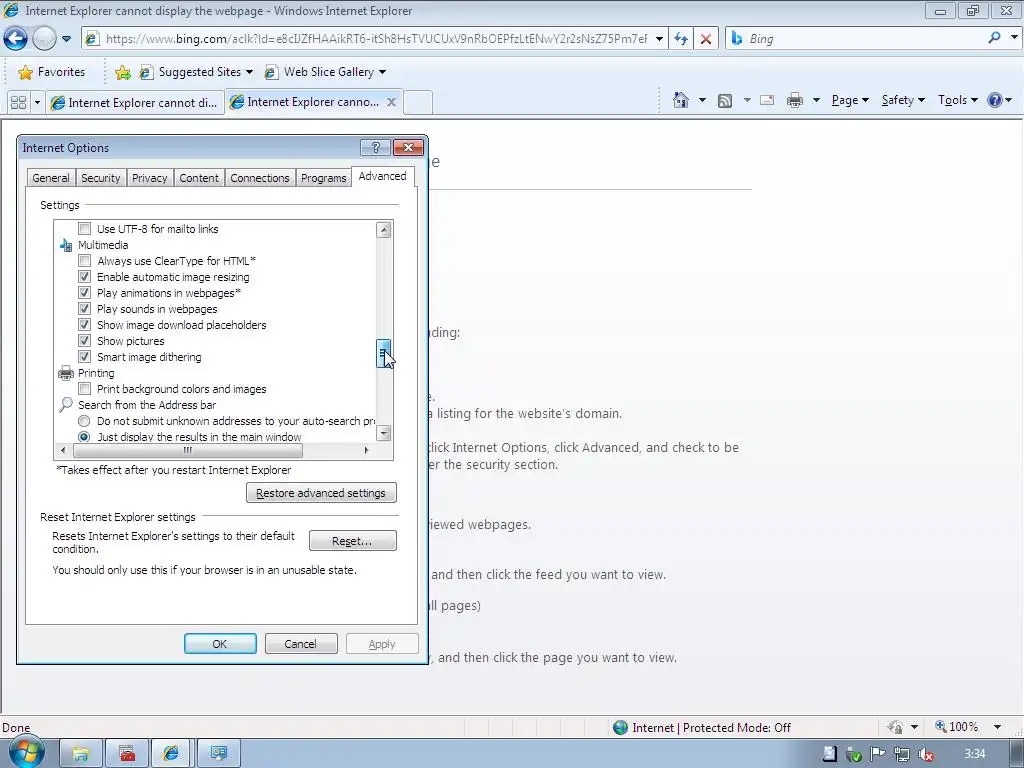The height and width of the screenshot is (768, 1024).
Task: Stop loading with the red X icon
Action: 706,39
